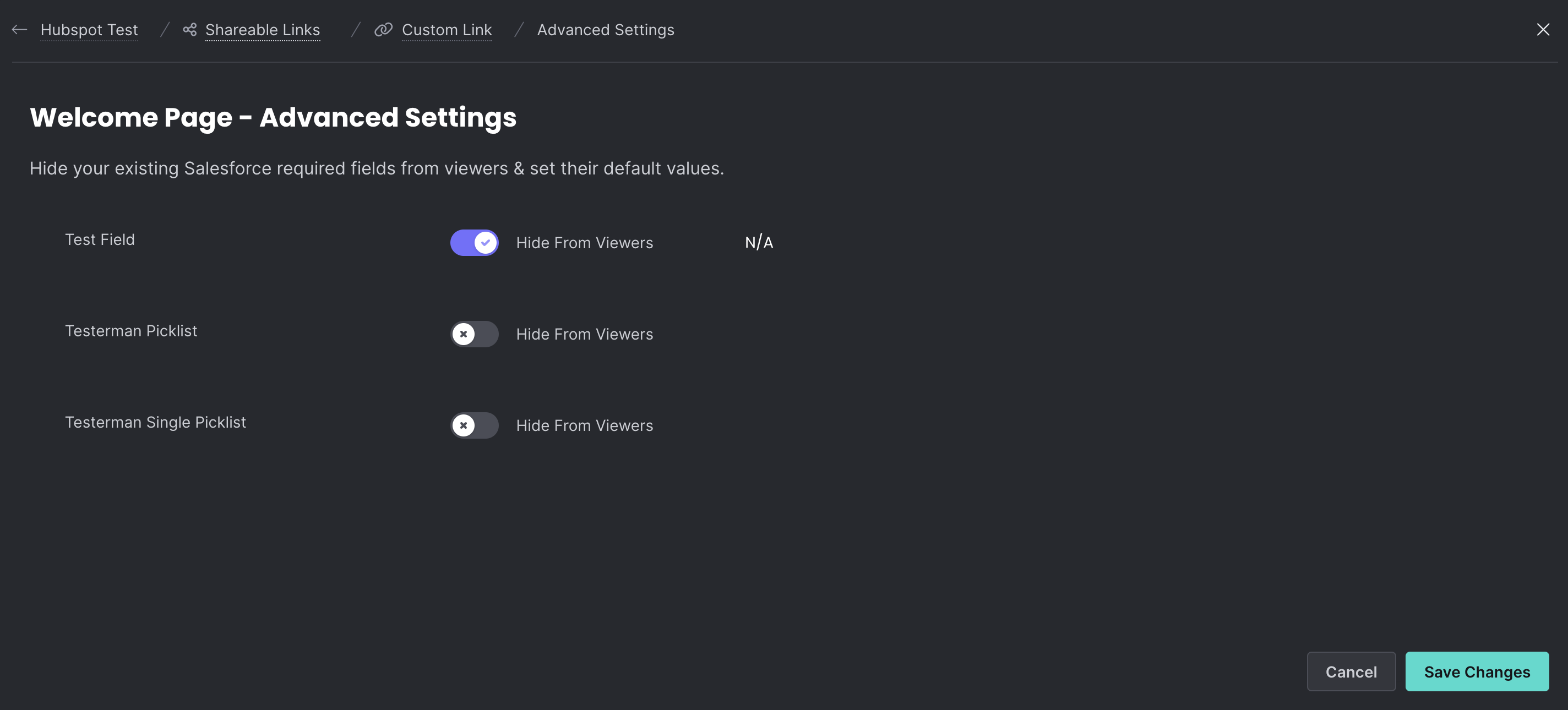Close the Advanced Settings dialog
This screenshot has height=710, width=1568.
(x=1543, y=29)
